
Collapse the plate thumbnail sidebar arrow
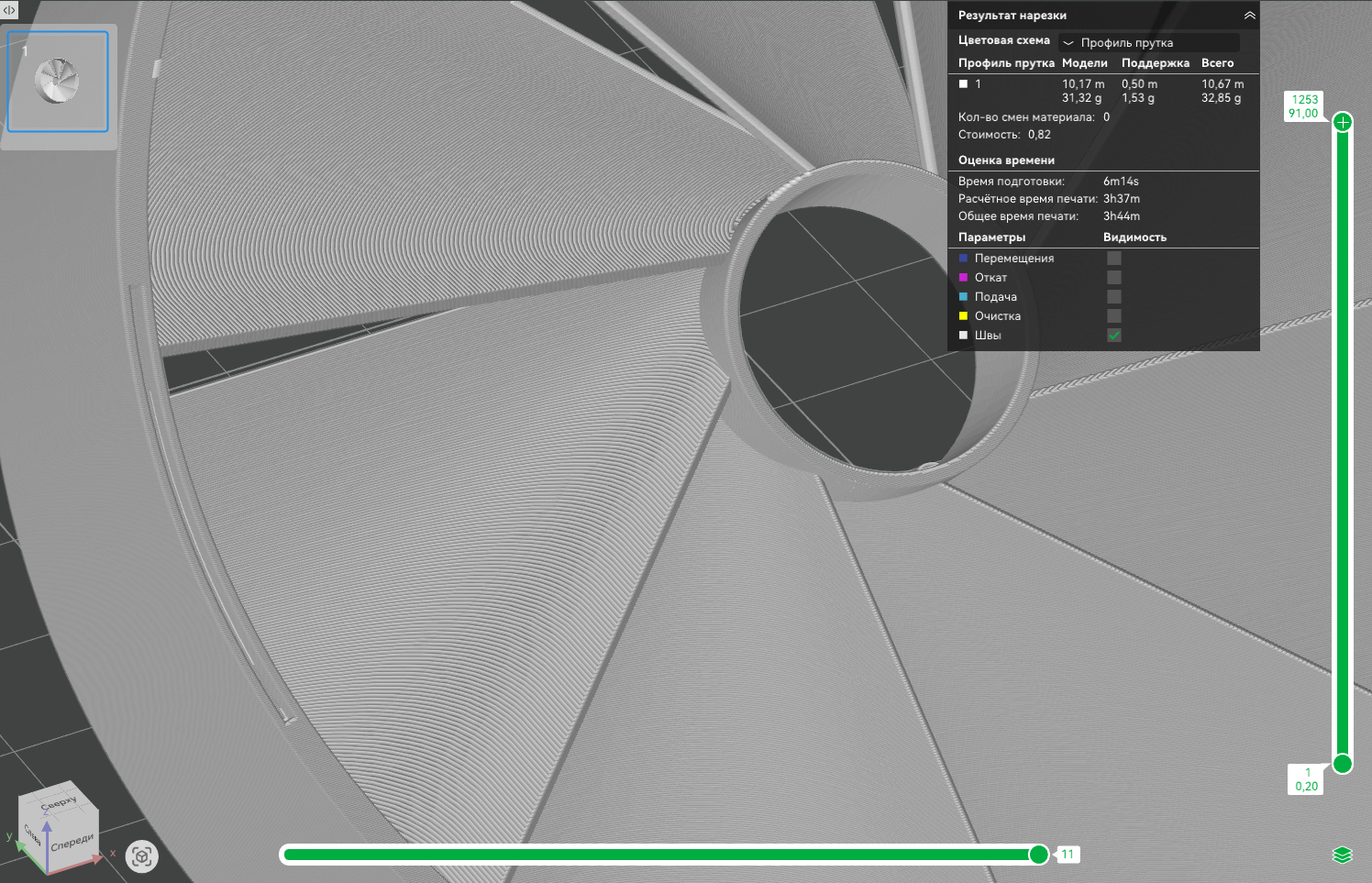(9, 10)
